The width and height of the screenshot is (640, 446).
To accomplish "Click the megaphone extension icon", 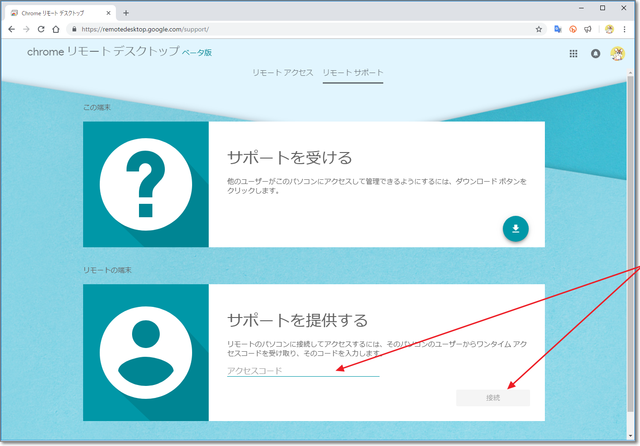I will [x=587, y=29].
